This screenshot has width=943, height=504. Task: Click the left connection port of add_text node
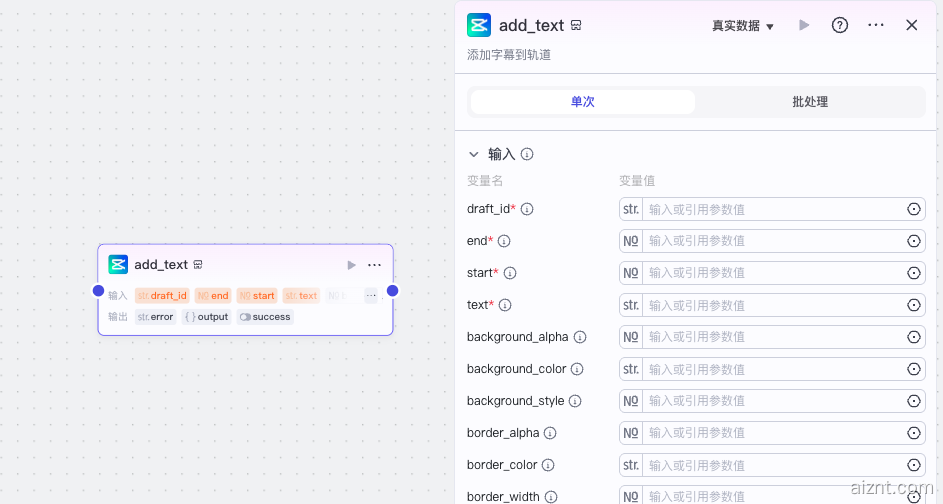point(99,291)
